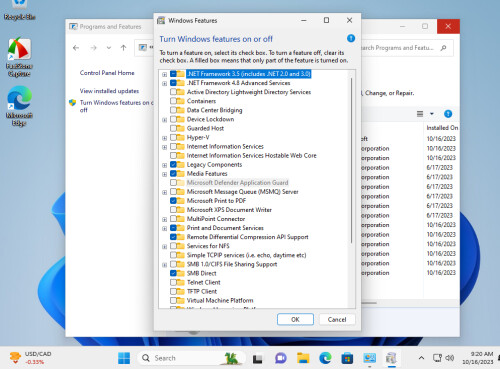Click the Windows Features vertical scrollbar
The height and width of the screenshot is (369, 500).
pos(351,160)
